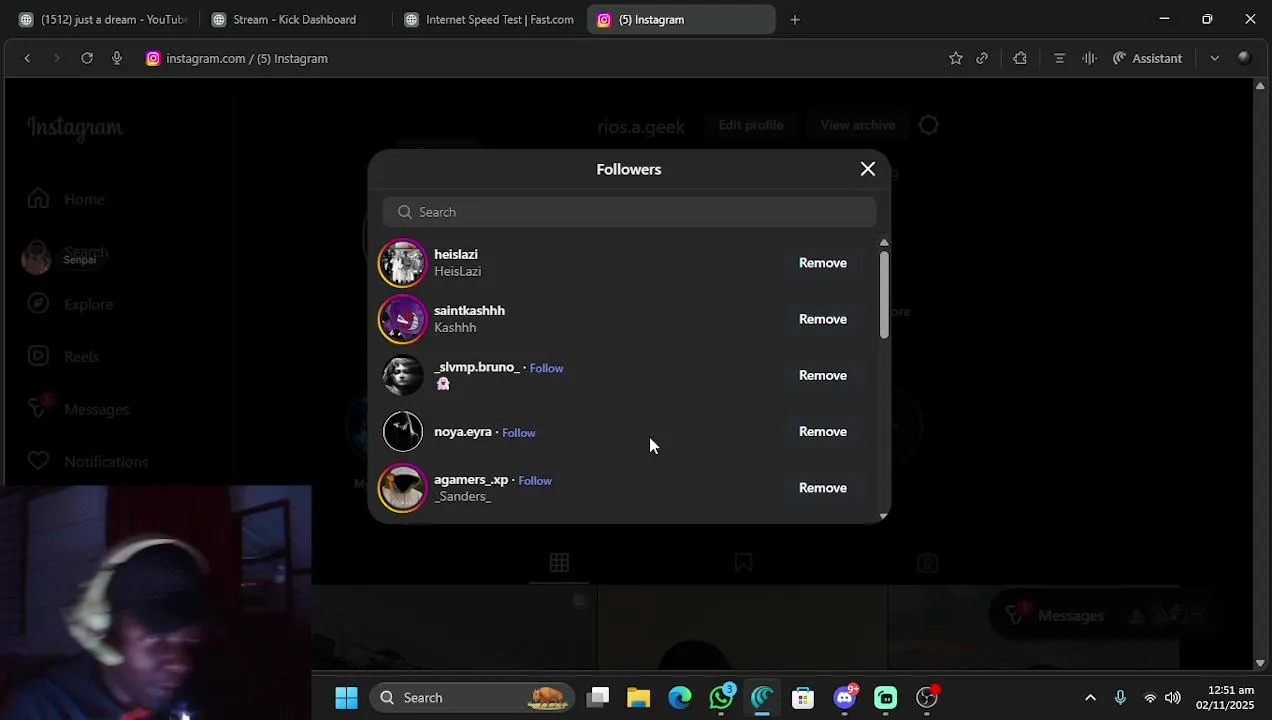Screen dimensions: 1272x720
Task: Click the microphone icon in the system tray
Action: pos(1120,697)
